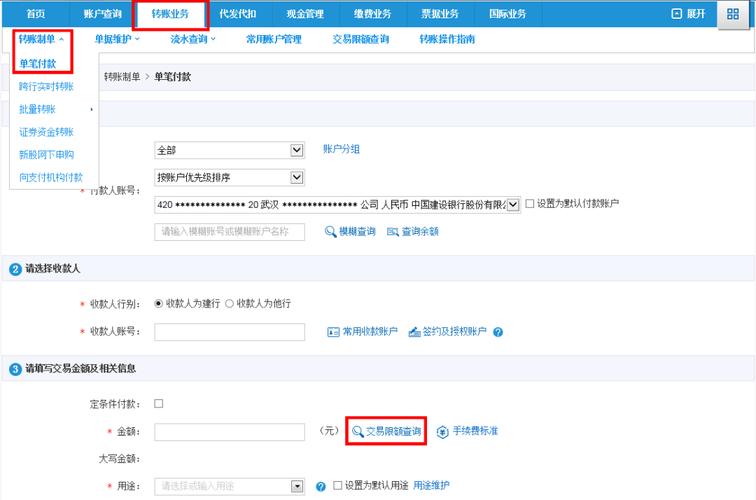756x500 pixels.
Task: Open 按账户优先级排序 dropdown
Action: pyautogui.click(x=229, y=177)
